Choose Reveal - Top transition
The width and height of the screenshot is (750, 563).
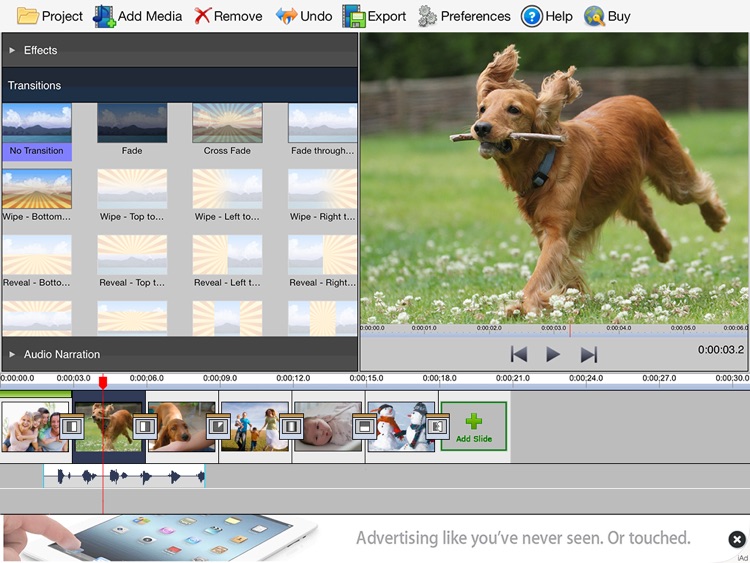click(x=132, y=262)
